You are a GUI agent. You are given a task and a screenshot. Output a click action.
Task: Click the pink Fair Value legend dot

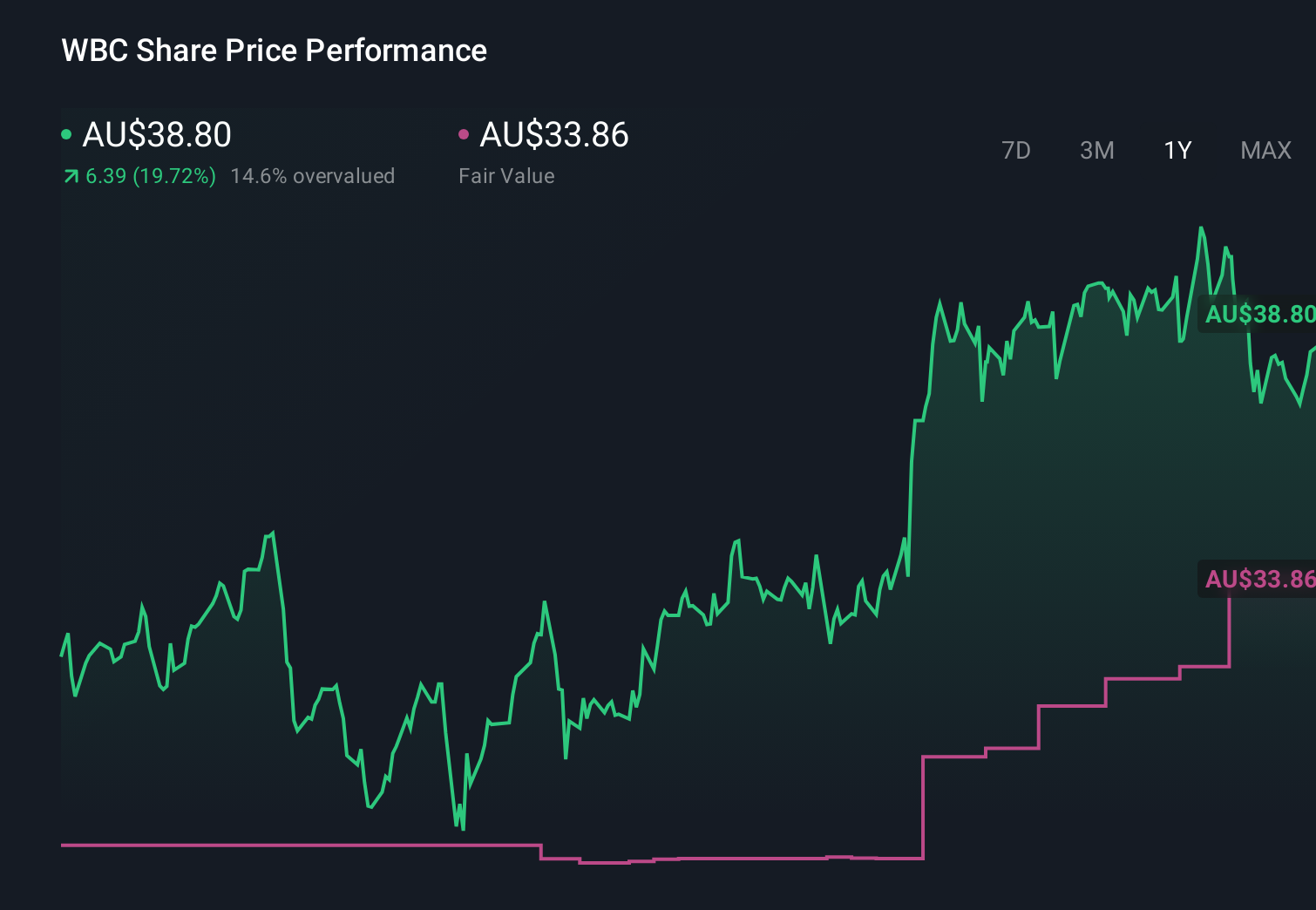coord(465,133)
